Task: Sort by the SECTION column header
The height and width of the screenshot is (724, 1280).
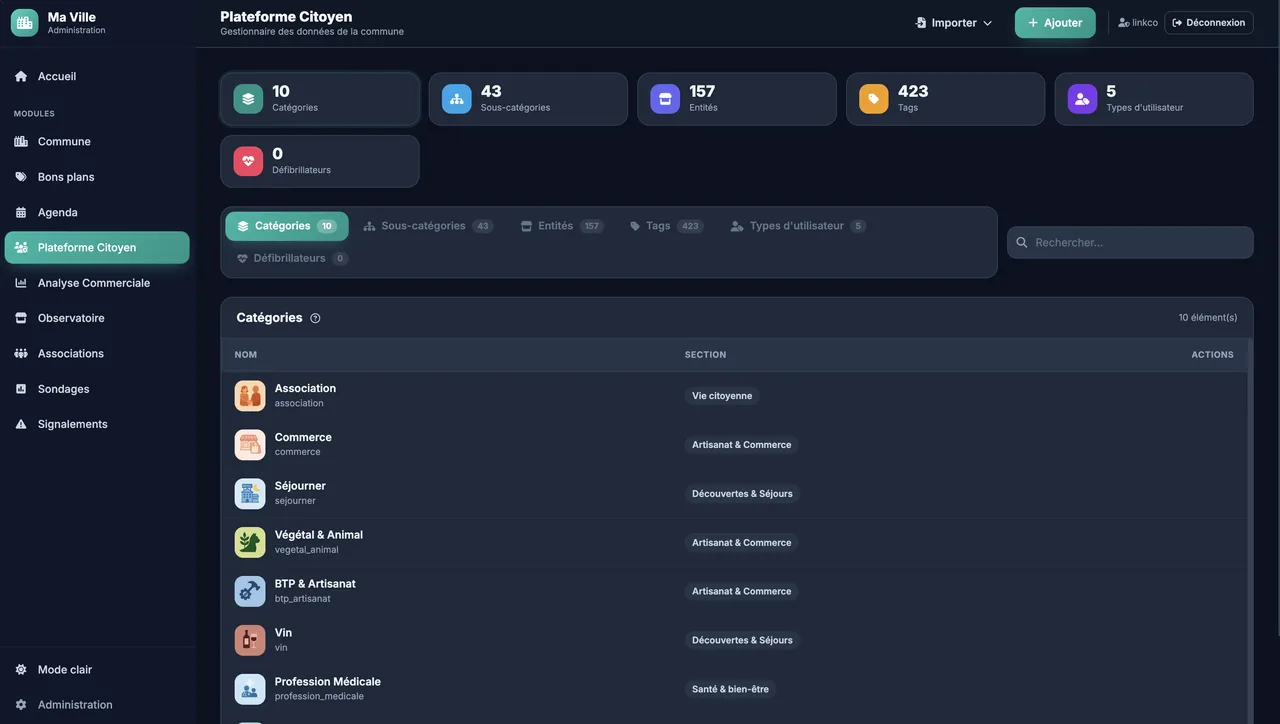Action: (x=705, y=355)
